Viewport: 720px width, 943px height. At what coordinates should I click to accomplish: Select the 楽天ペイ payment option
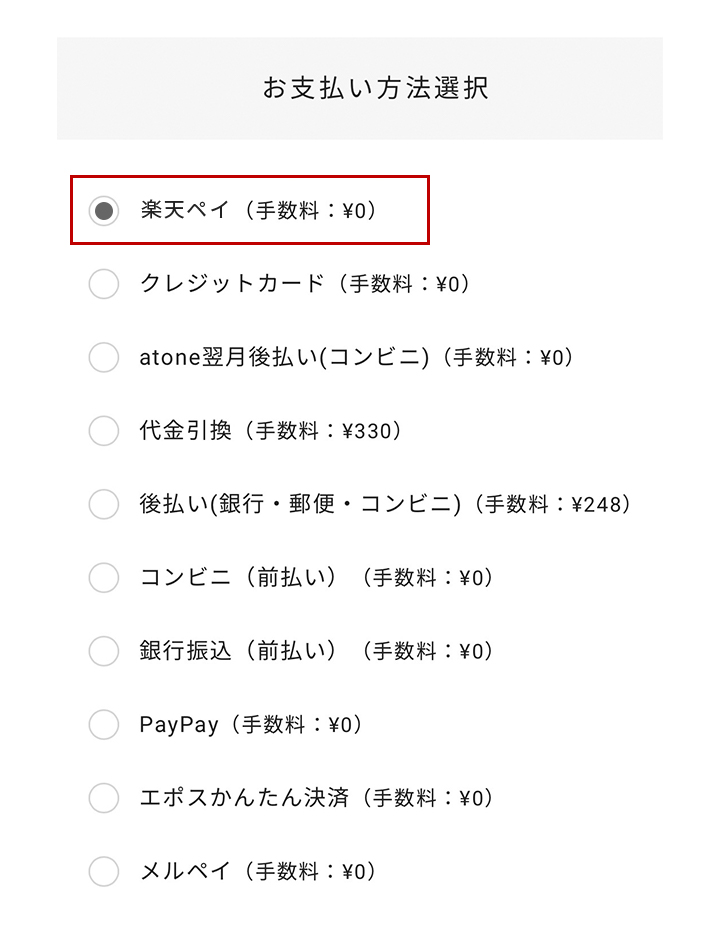click(103, 210)
